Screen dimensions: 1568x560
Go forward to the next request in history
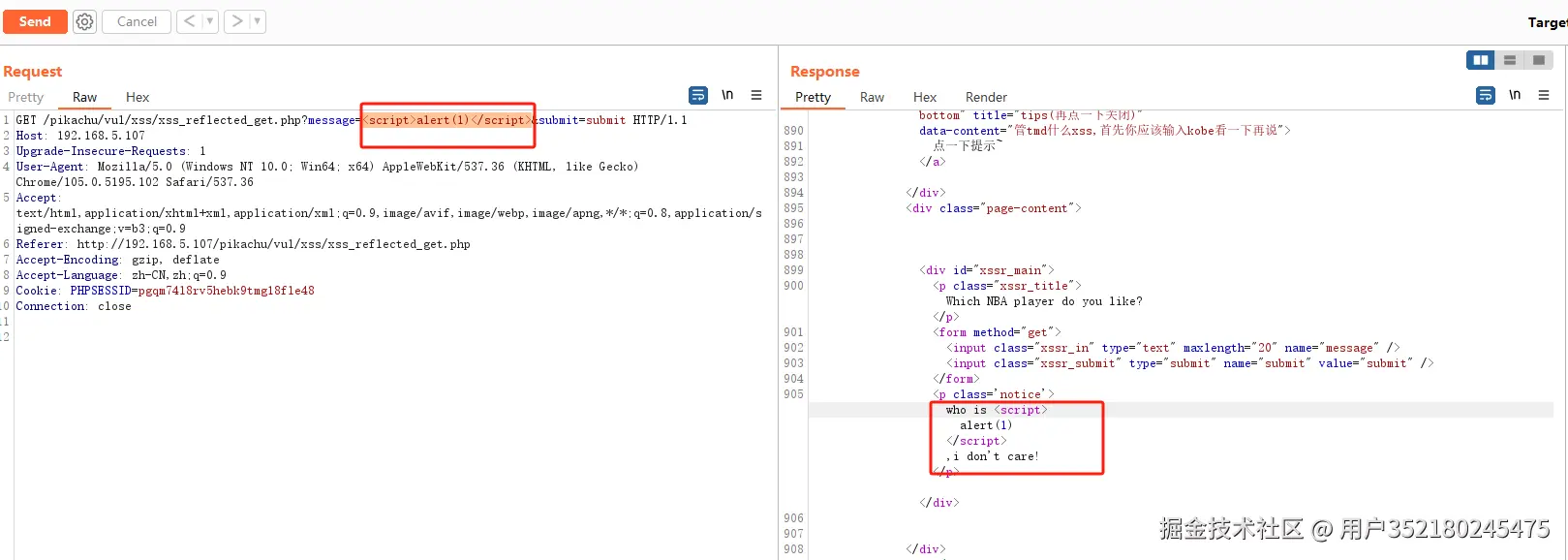pos(237,21)
